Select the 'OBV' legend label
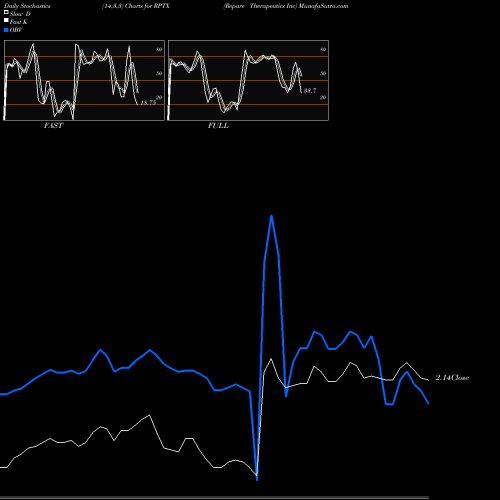 tap(16, 30)
